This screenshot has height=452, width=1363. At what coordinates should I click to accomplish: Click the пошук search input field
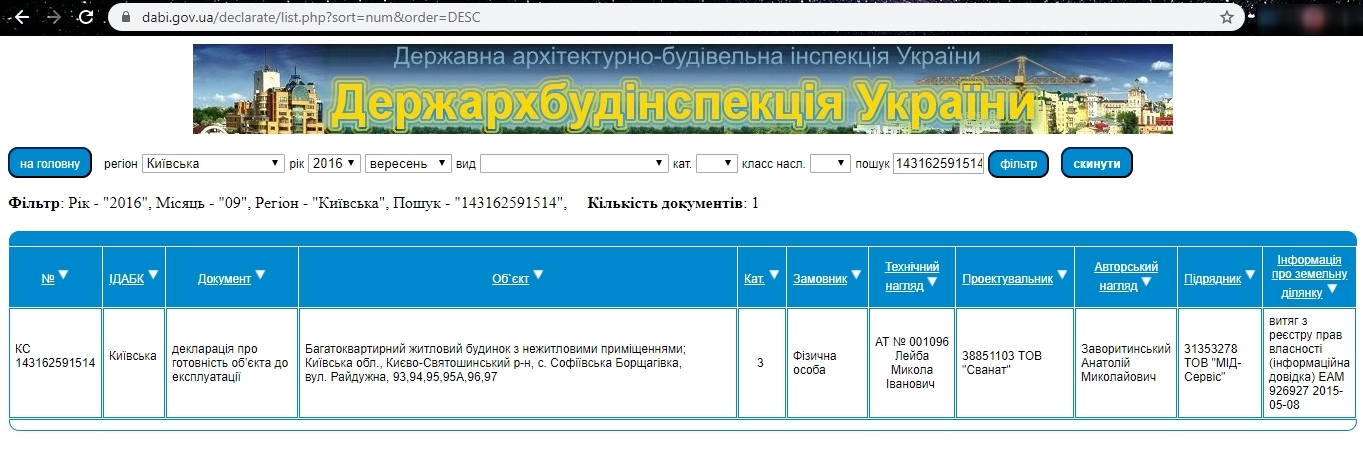[x=939, y=163]
